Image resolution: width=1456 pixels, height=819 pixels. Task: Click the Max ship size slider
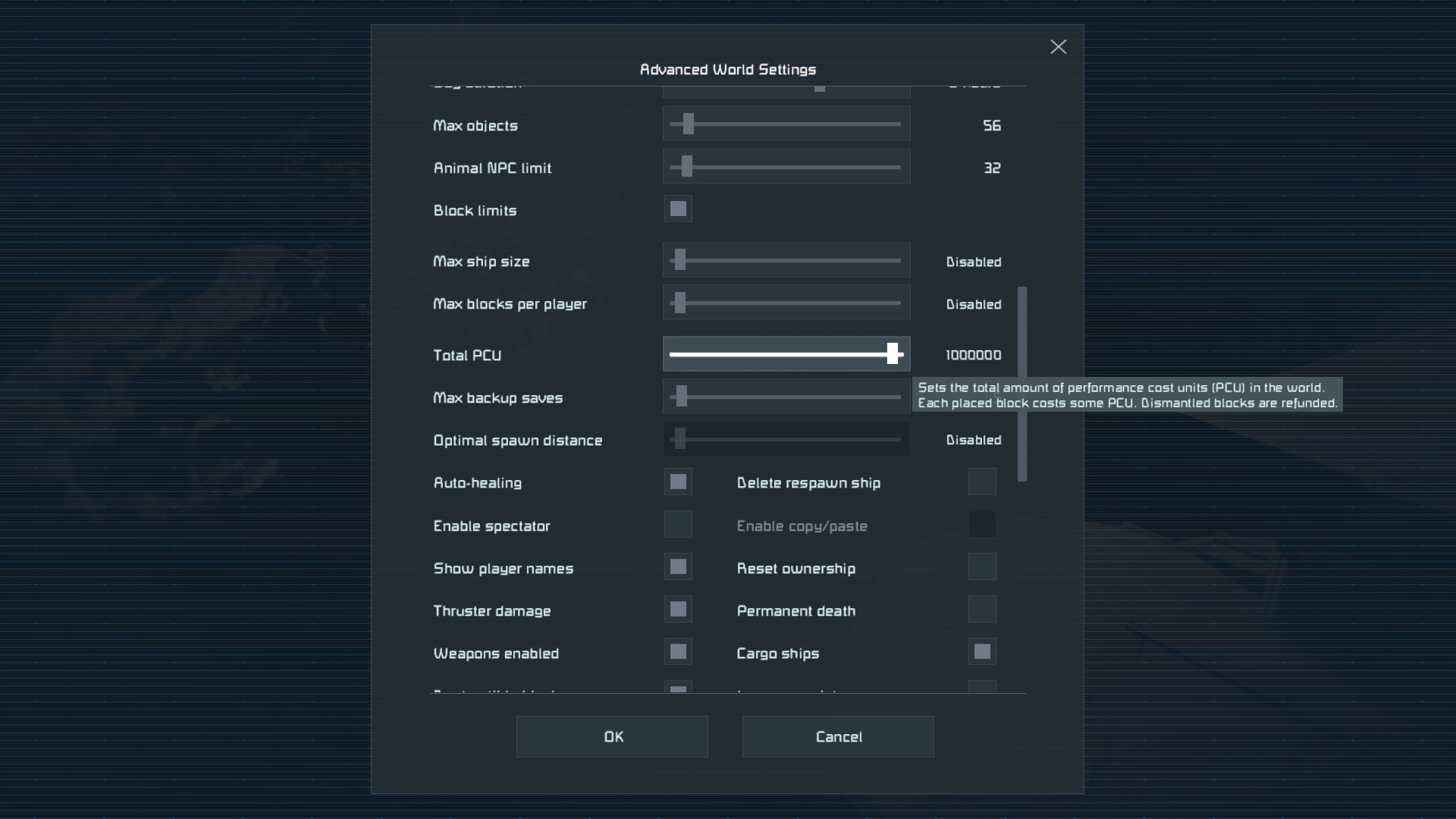tap(786, 260)
